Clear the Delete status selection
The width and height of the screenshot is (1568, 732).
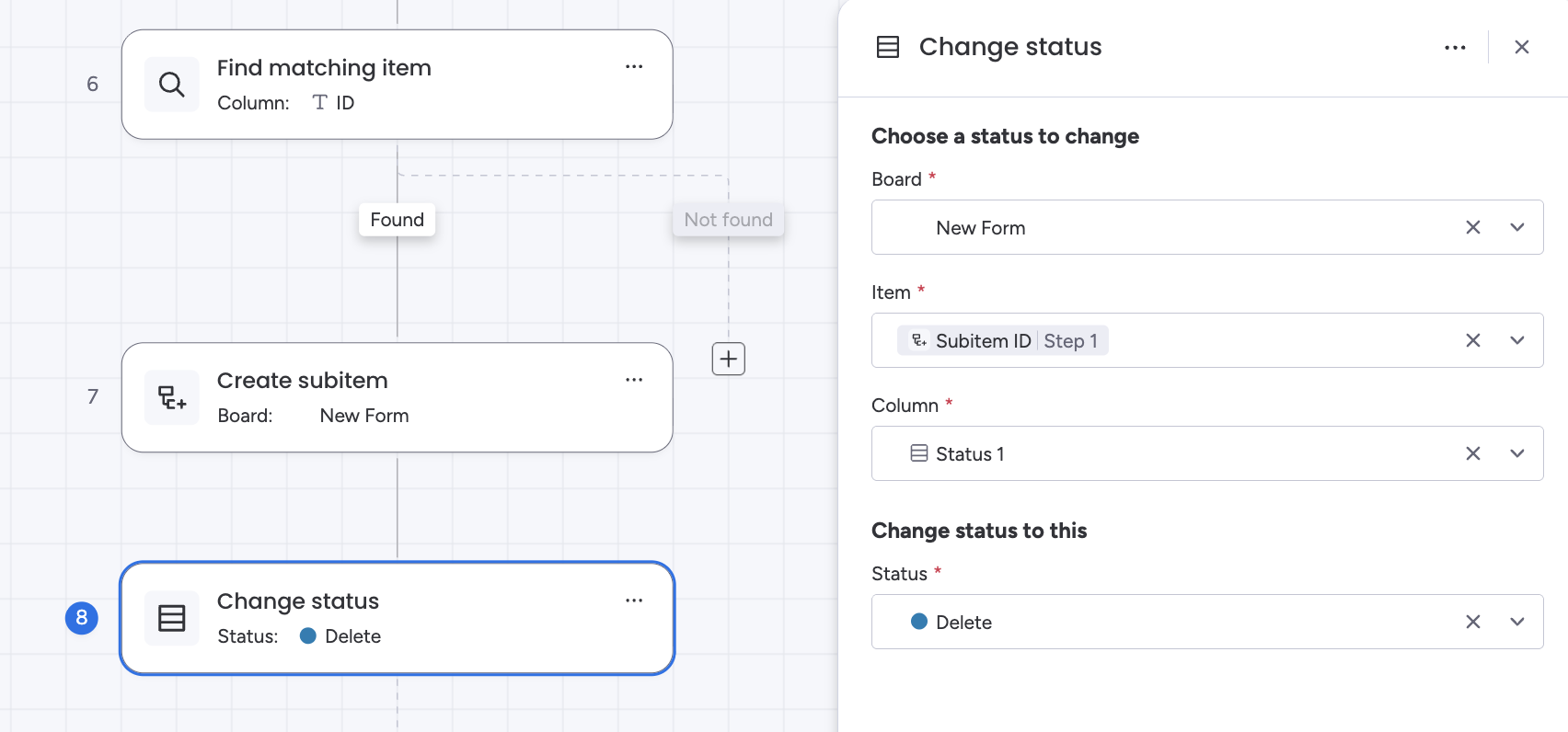(1473, 622)
